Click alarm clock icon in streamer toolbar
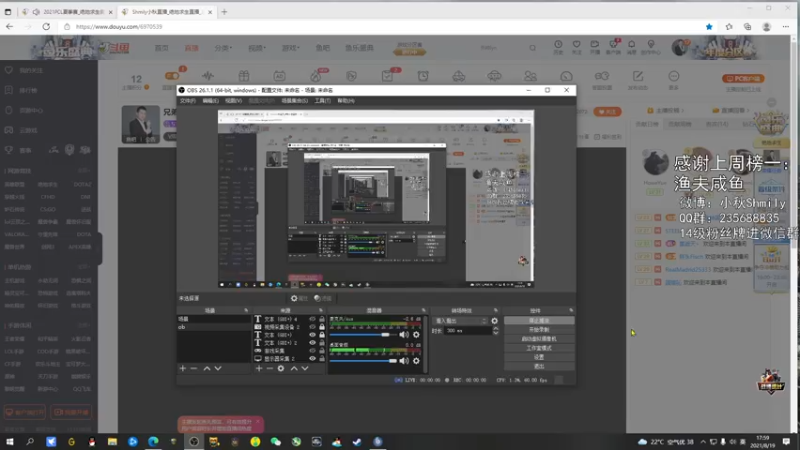This screenshot has width=800, height=450. pyautogui.click(x=423, y=76)
